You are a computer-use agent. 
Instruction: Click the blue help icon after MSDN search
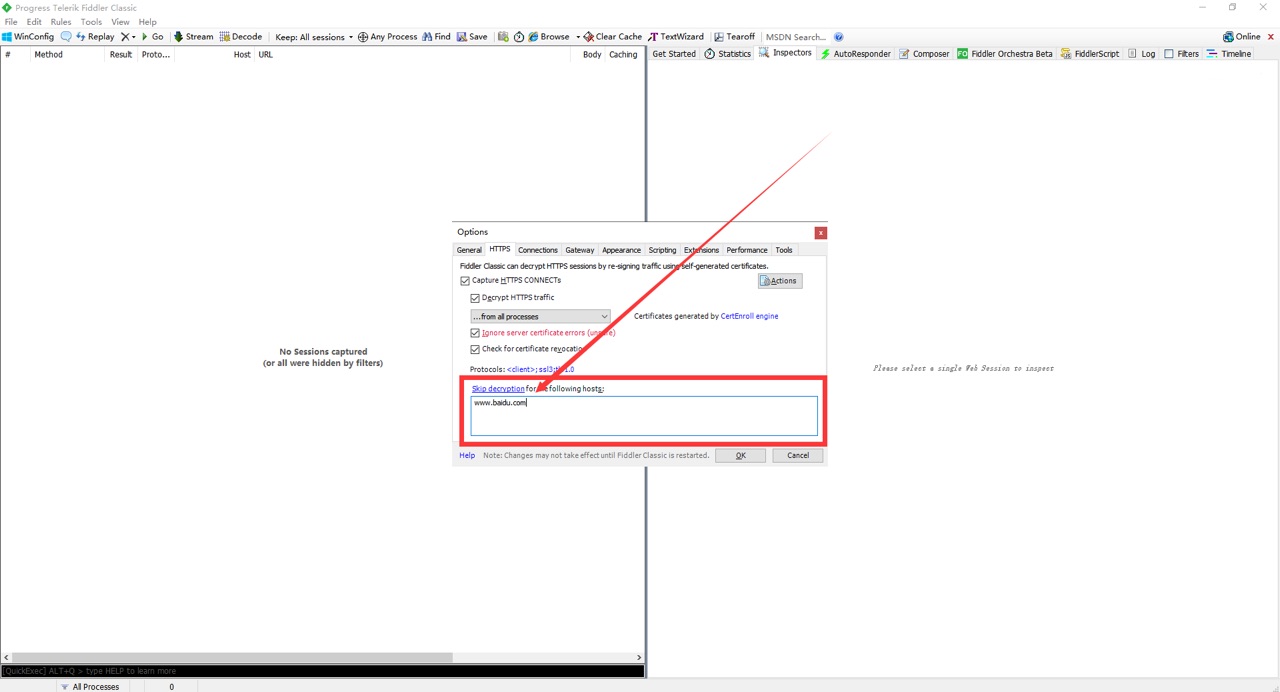(838, 37)
